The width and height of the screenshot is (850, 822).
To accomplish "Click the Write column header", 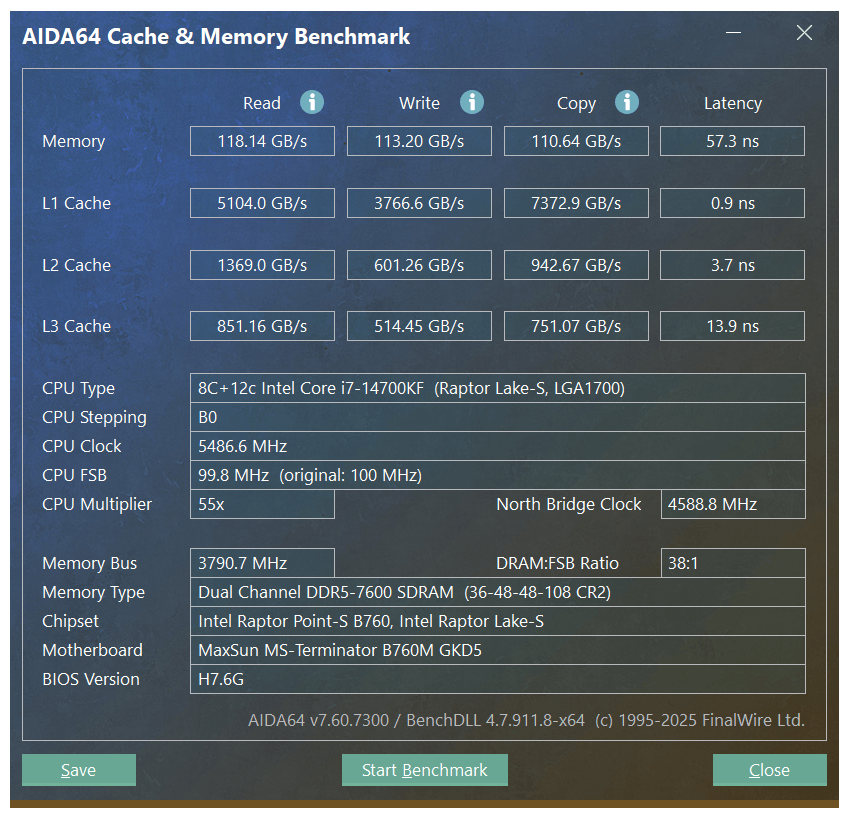I will [419, 103].
